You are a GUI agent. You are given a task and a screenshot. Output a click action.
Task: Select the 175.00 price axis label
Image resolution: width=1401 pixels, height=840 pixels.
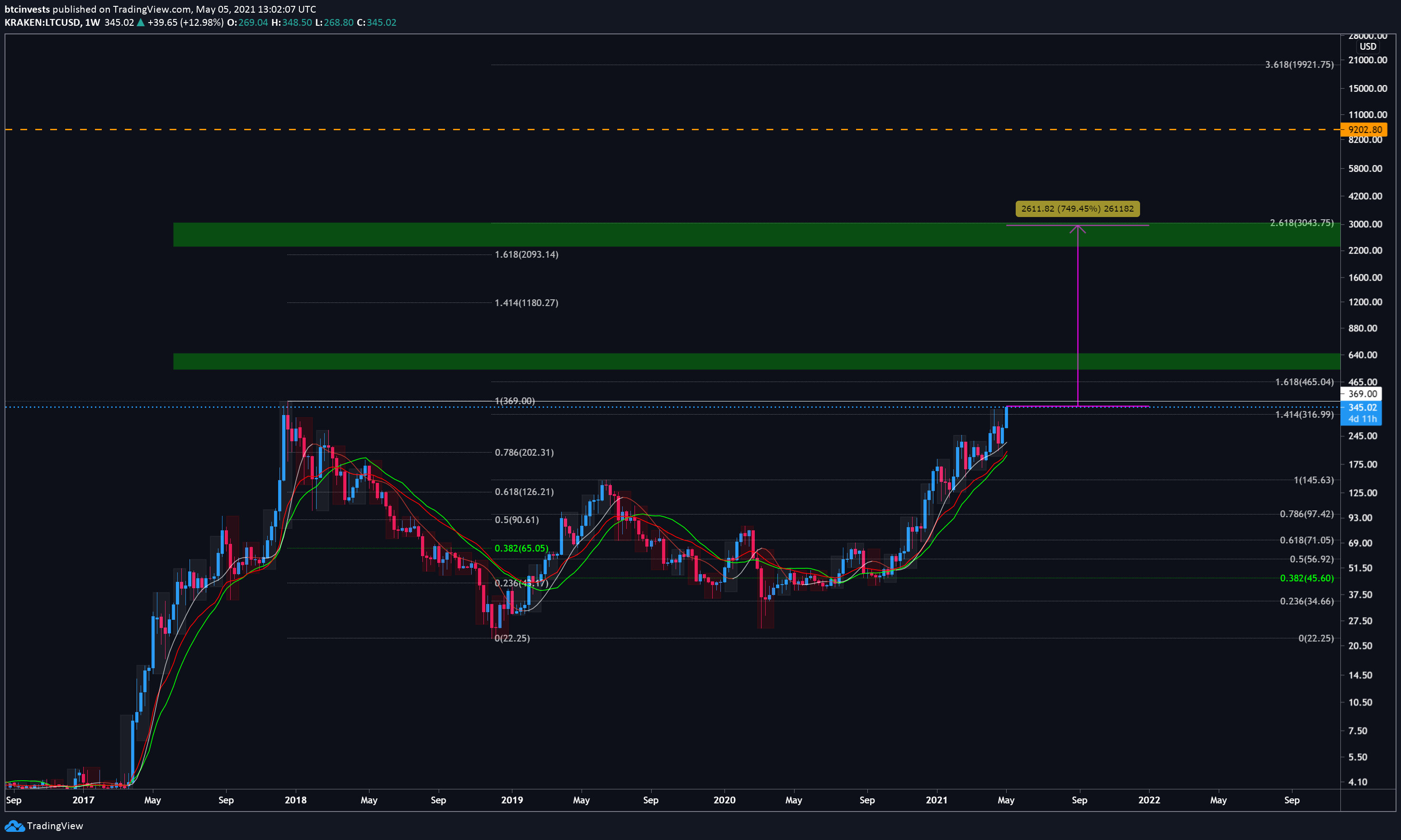click(1363, 465)
